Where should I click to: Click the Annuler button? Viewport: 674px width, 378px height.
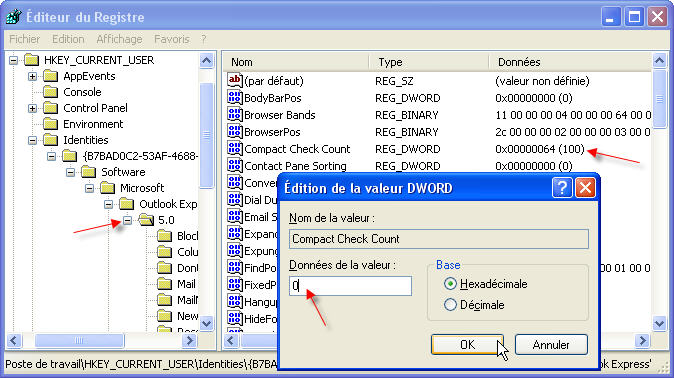click(551, 344)
